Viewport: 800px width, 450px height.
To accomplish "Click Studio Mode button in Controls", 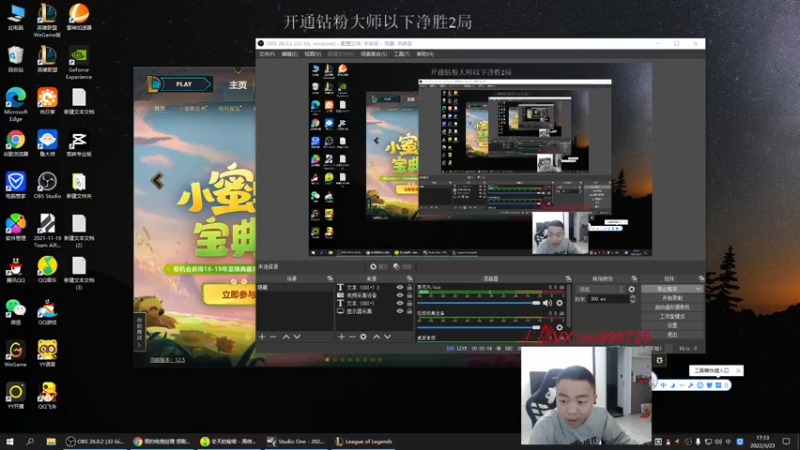I will pos(672,316).
